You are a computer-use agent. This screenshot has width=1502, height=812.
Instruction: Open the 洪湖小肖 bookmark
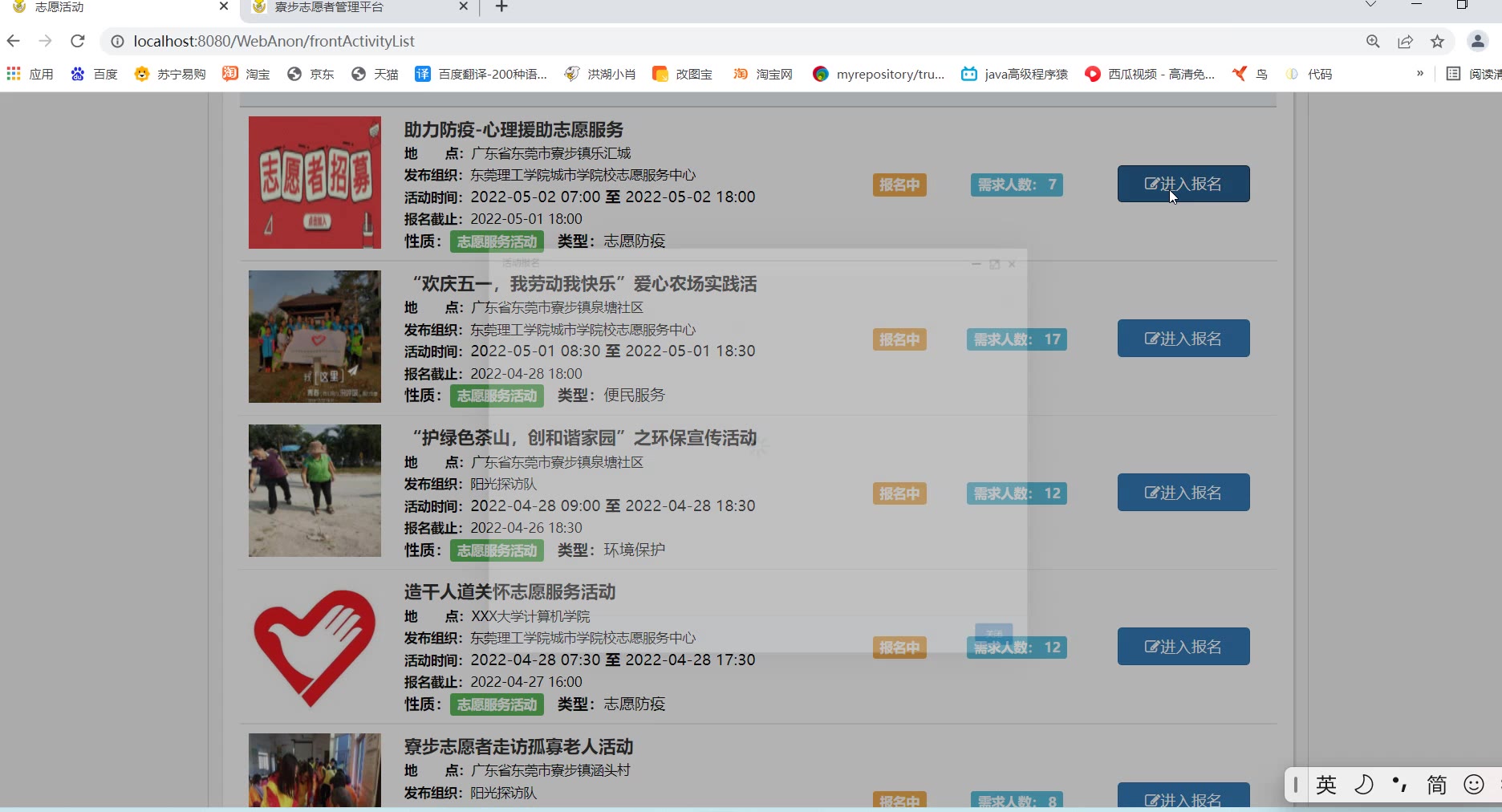pyautogui.click(x=600, y=74)
